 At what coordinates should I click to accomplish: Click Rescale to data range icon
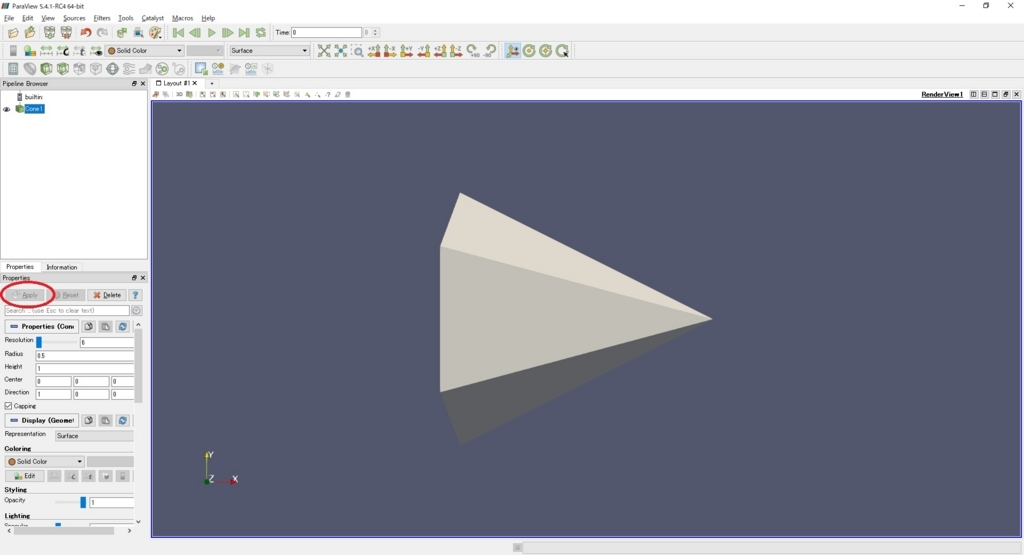coord(46,51)
